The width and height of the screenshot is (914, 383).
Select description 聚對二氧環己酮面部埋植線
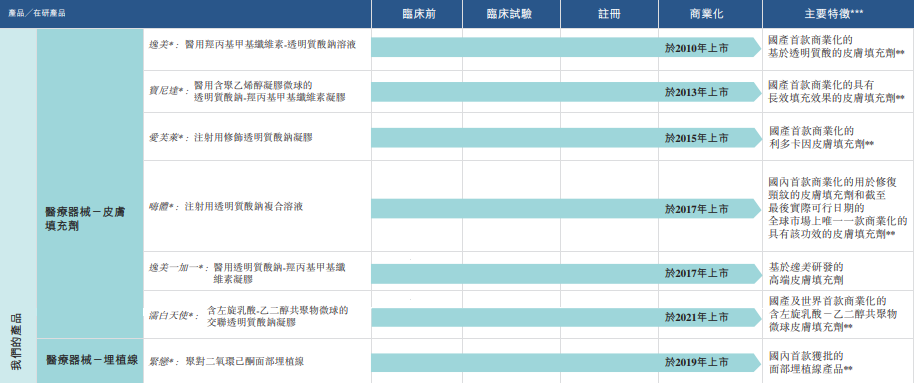click(244, 362)
